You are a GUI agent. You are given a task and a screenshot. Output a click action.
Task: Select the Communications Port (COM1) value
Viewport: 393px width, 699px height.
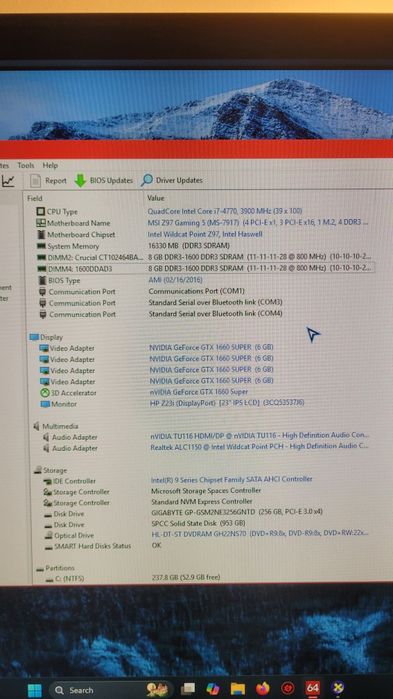pos(196,291)
